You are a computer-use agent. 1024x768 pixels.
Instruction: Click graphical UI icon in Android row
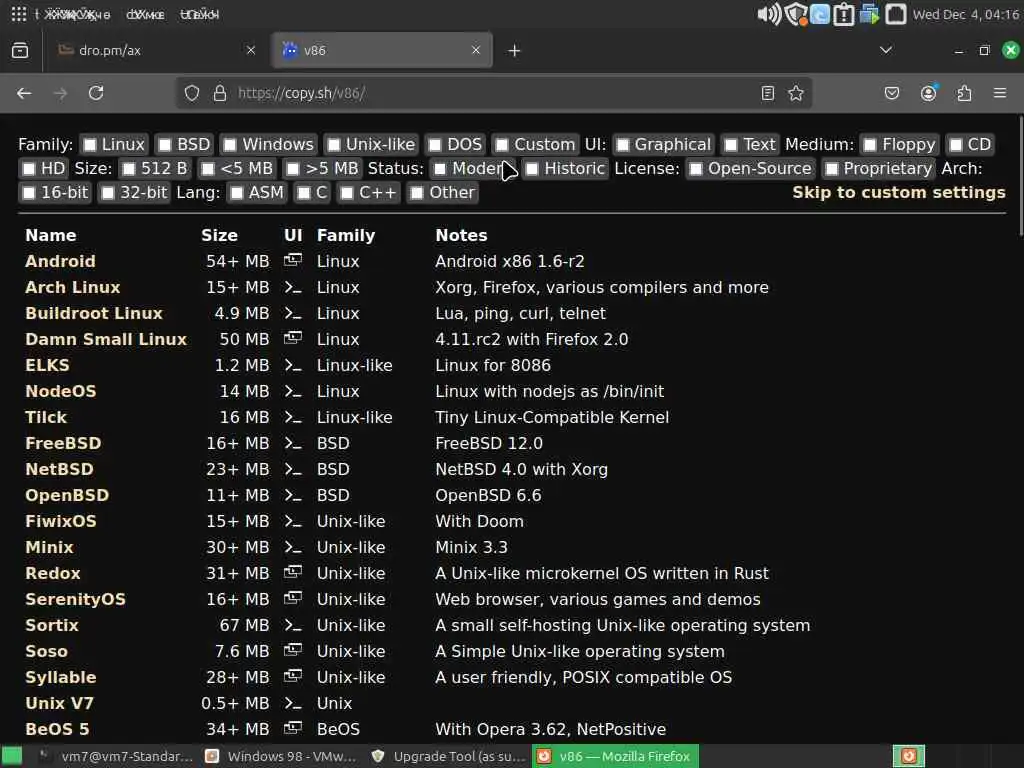tap(293, 261)
